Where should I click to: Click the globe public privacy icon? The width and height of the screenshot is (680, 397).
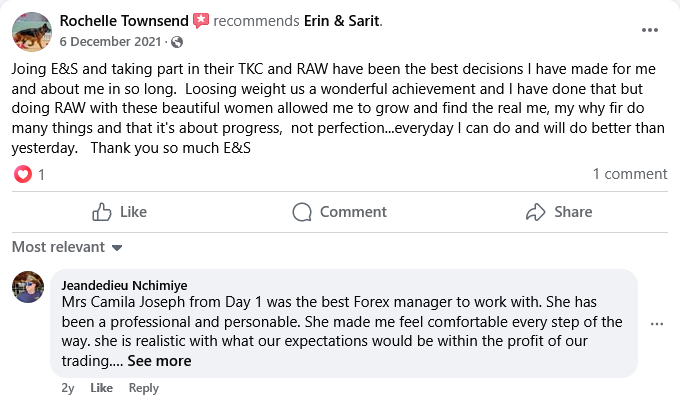[177, 42]
